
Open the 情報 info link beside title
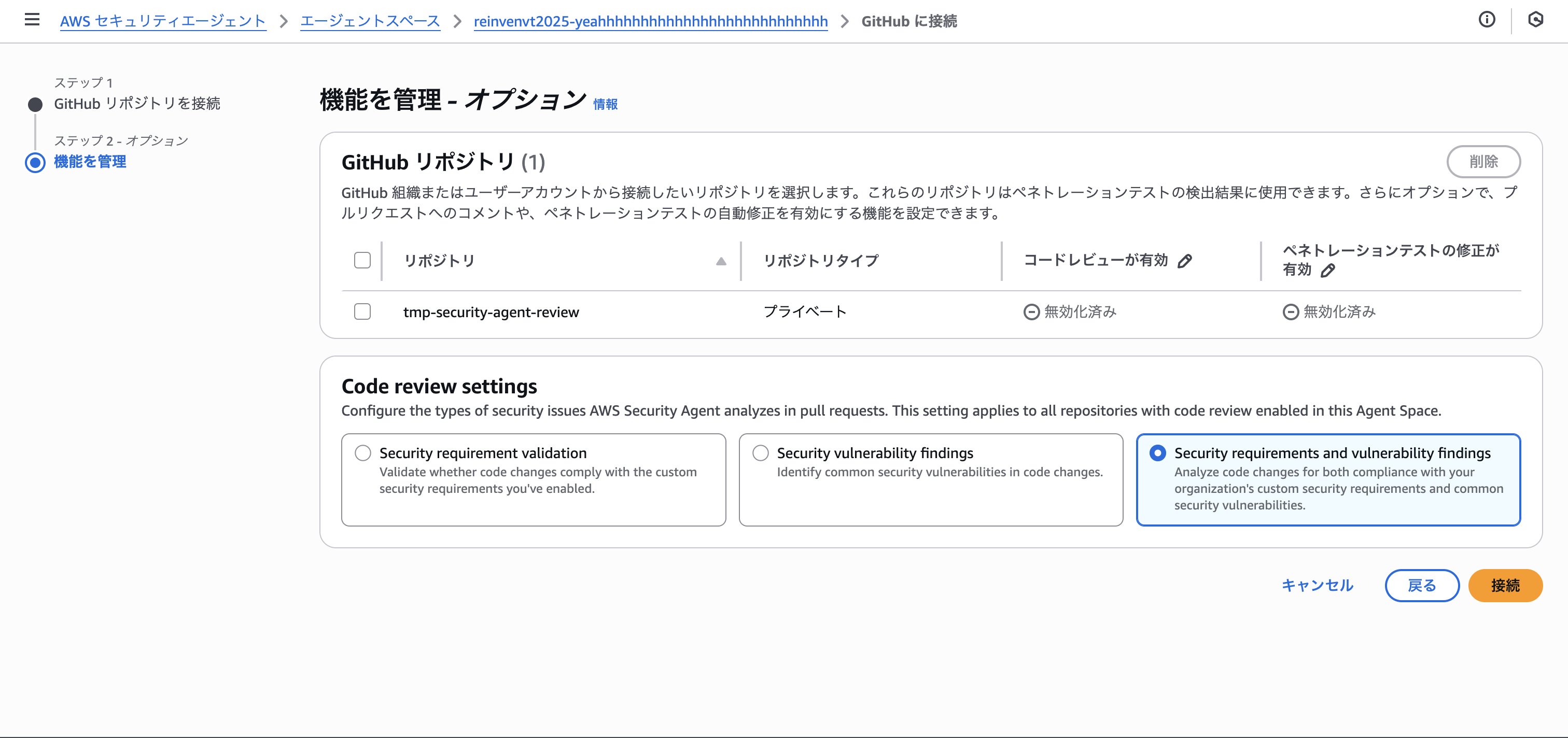pos(605,105)
